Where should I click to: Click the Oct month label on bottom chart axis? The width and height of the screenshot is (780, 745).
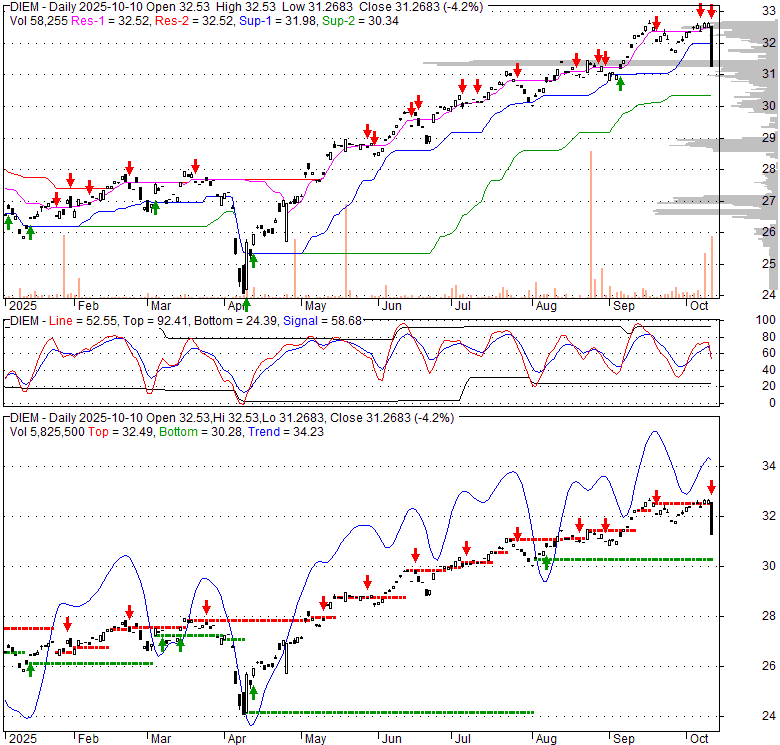[x=697, y=739]
